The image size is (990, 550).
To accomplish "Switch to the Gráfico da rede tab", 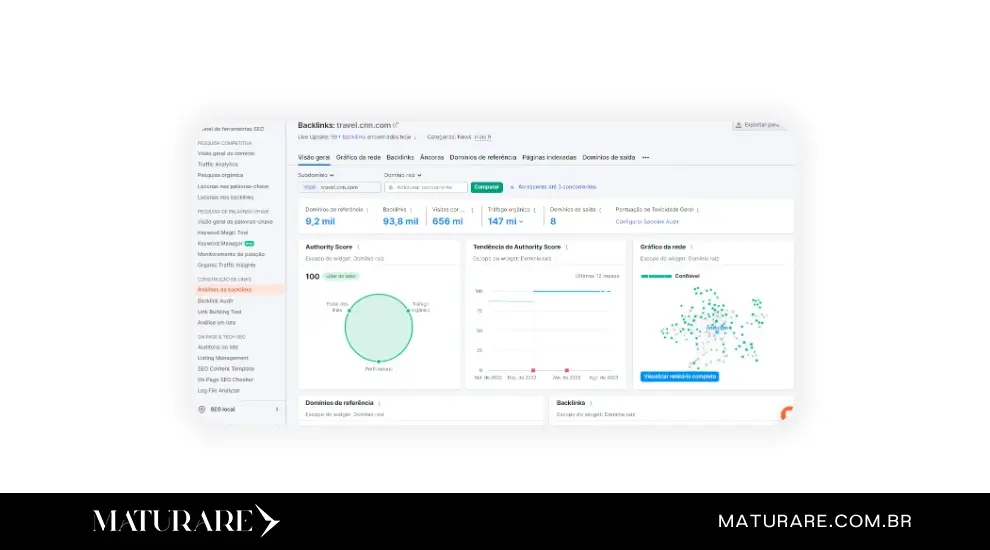I will click(x=358, y=157).
